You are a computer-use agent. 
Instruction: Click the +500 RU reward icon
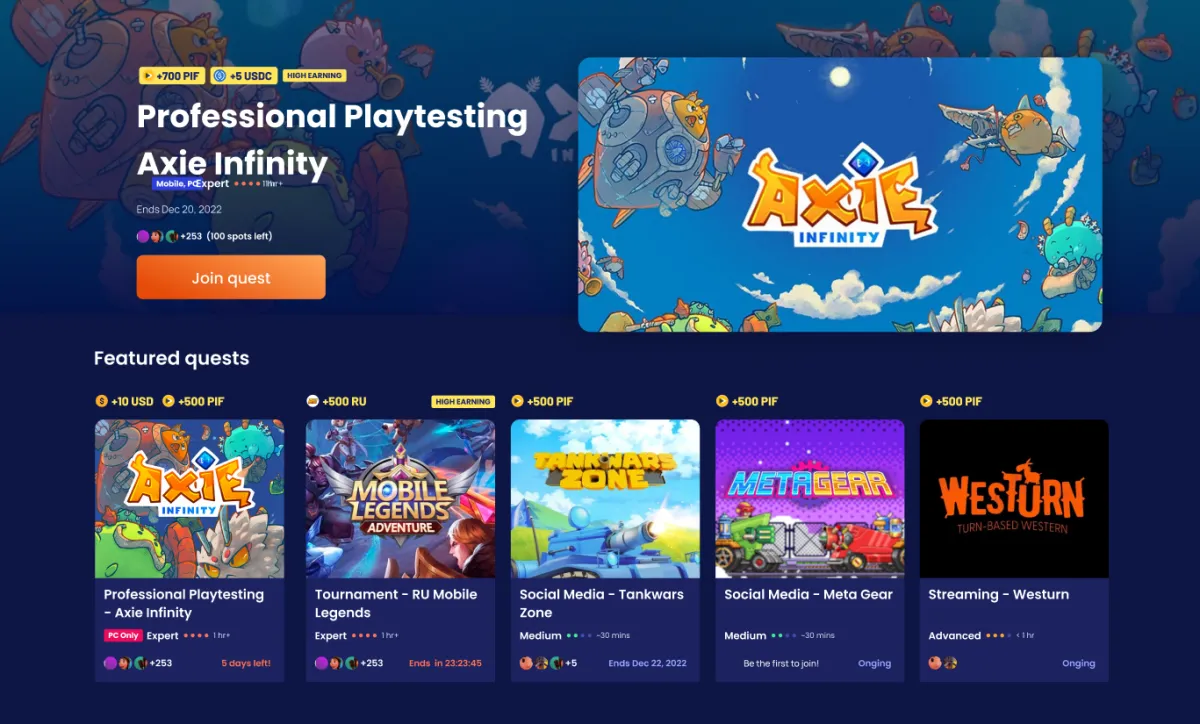(312, 401)
